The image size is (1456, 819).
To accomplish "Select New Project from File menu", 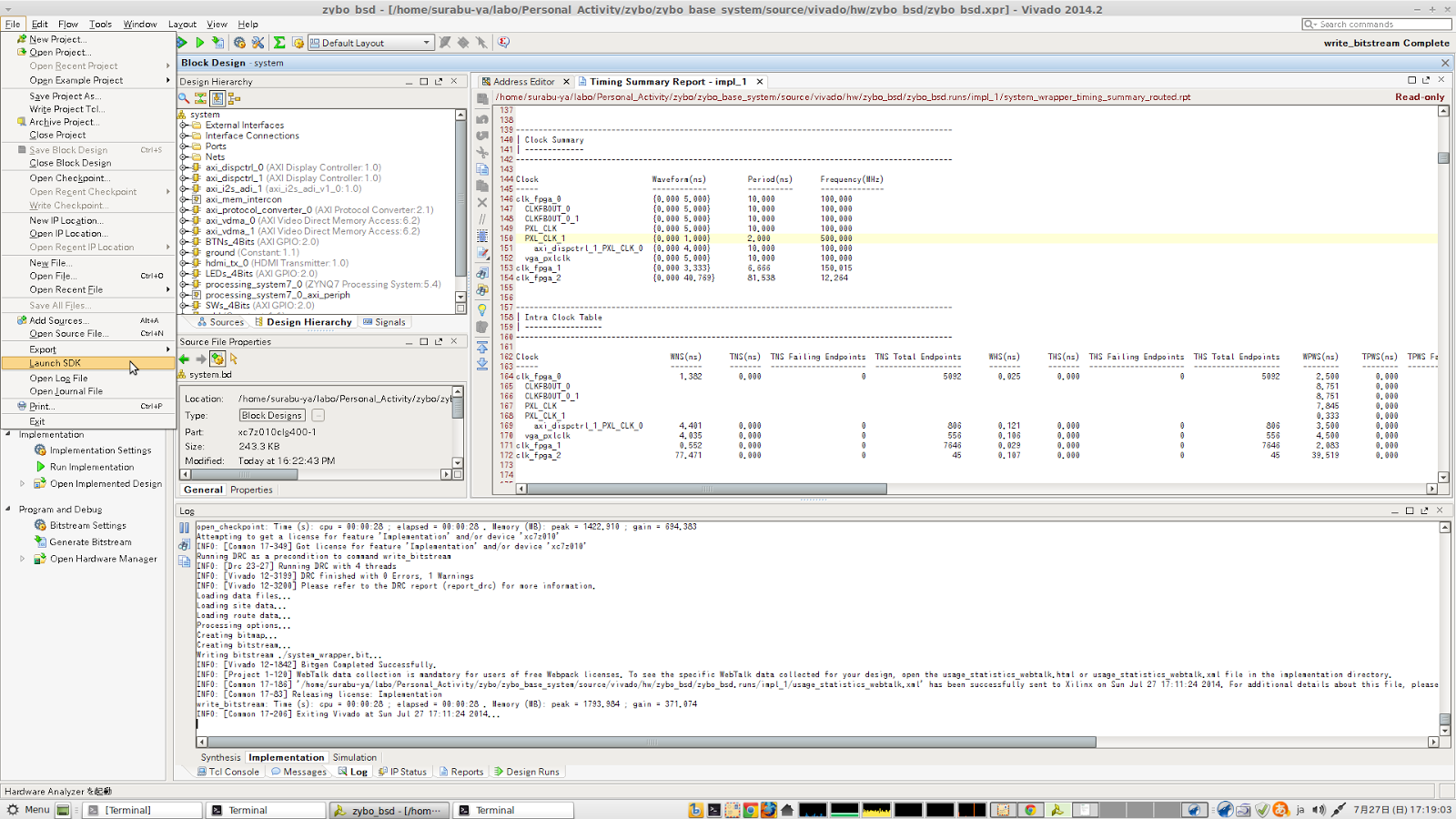I will 87,39.
